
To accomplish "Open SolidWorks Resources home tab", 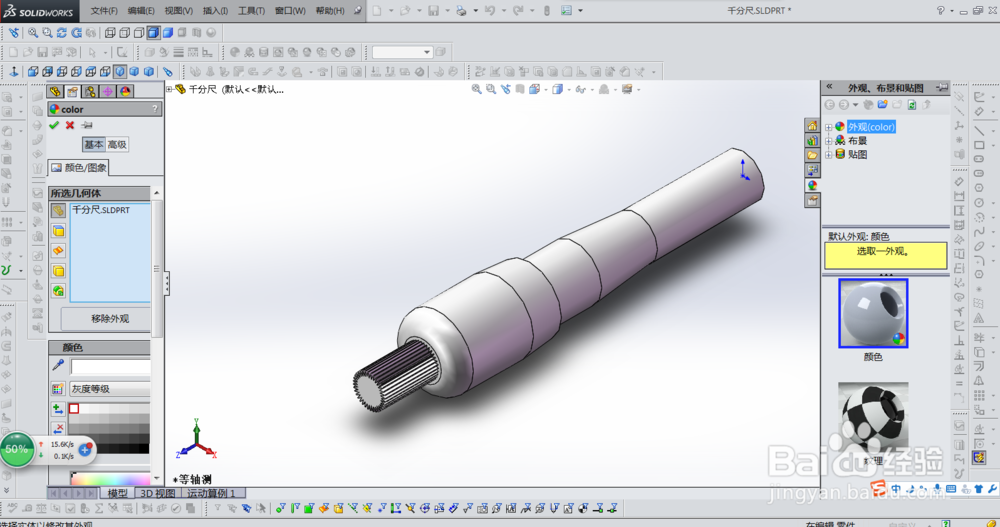I will pyautogui.click(x=812, y=126).
